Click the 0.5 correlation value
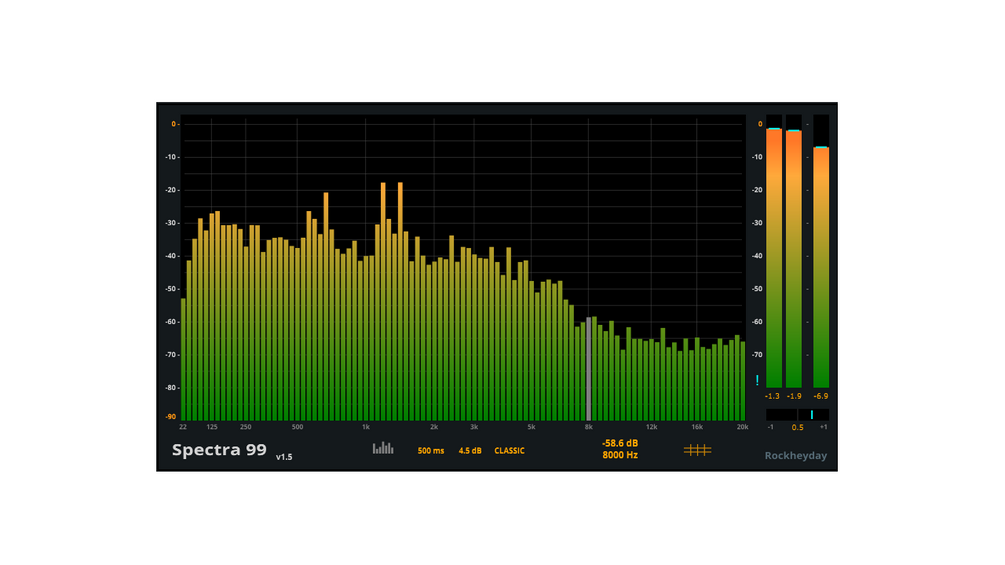Viewport: 1005px width, 565px height. tap(797, 427)
